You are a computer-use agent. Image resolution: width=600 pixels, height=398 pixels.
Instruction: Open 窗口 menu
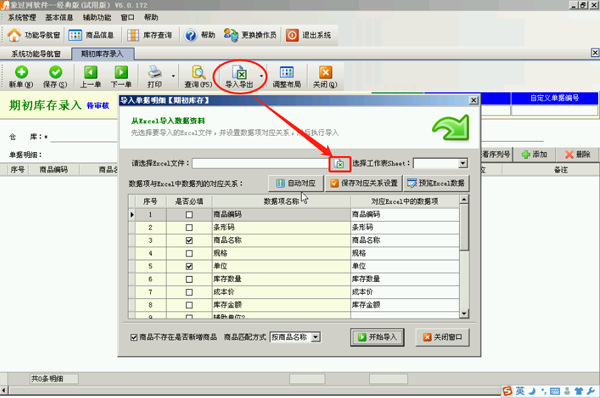pyautogui.click(x=128, y=17)
